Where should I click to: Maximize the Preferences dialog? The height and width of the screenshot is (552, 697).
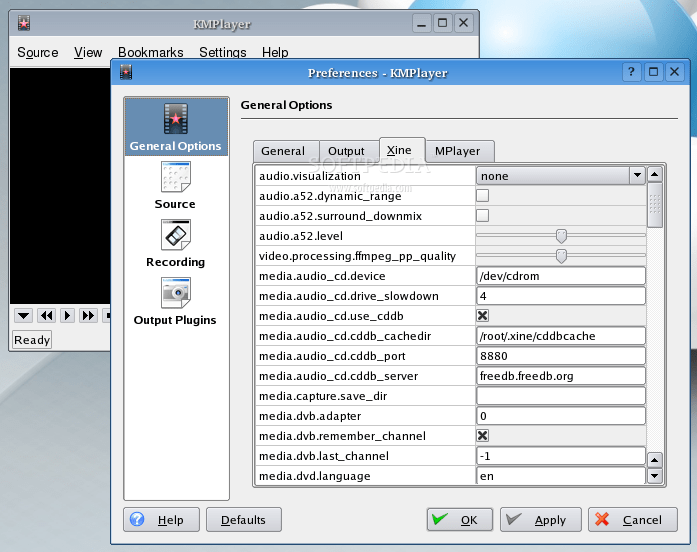pyautogui.click(x=653, y=72)
